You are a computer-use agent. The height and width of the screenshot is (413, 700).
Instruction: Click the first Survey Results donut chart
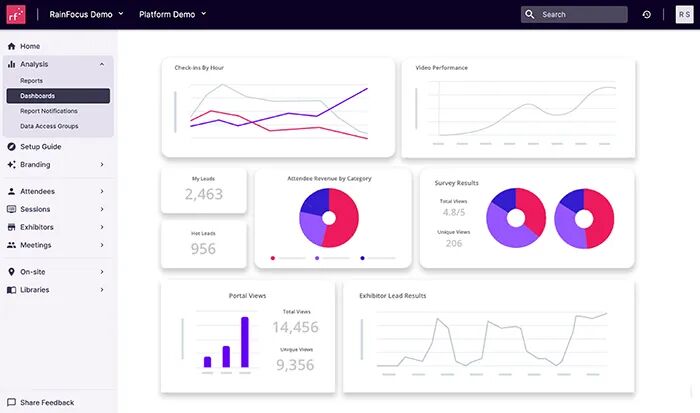click(516, 218)
